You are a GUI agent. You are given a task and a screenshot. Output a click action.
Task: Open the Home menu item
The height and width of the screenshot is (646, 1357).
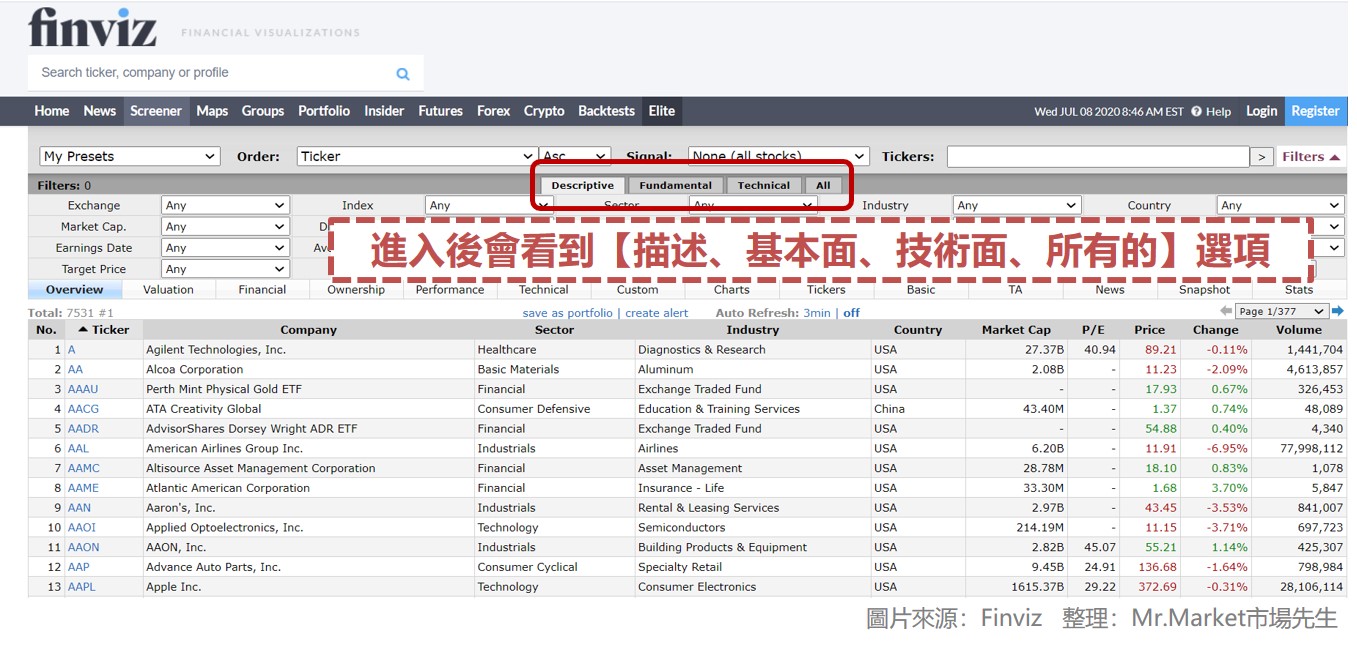pyautogui.click(x=52, y=111)
